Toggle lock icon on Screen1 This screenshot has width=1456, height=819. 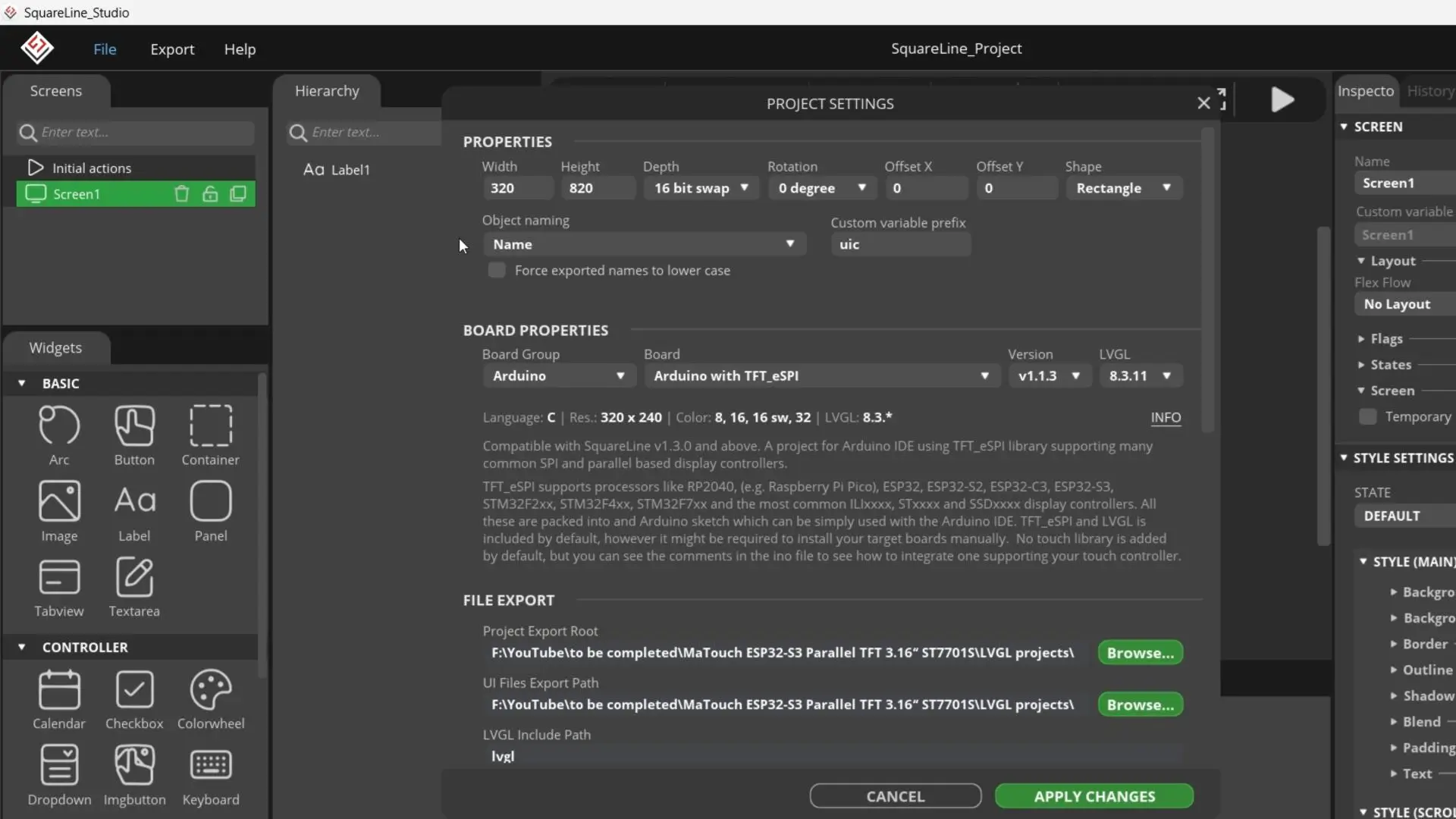[210, 194]
